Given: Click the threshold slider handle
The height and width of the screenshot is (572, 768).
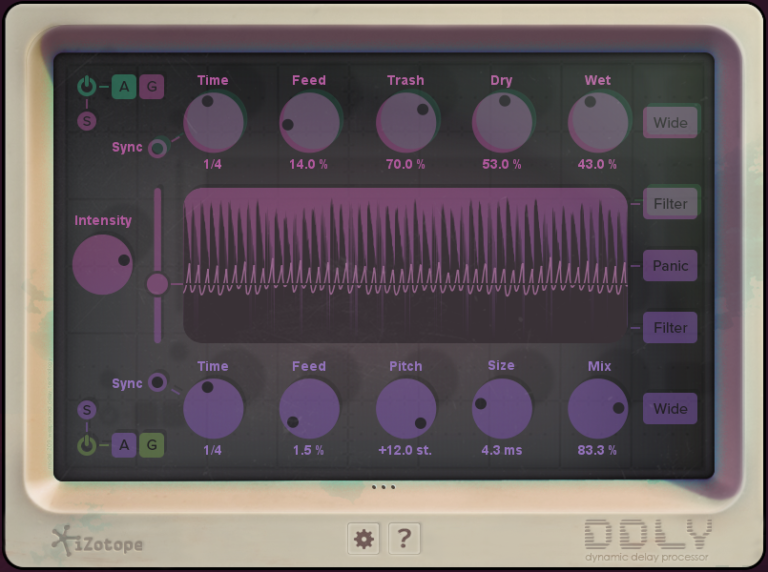Looking at the screenshot, I should (x=157, y=284).
